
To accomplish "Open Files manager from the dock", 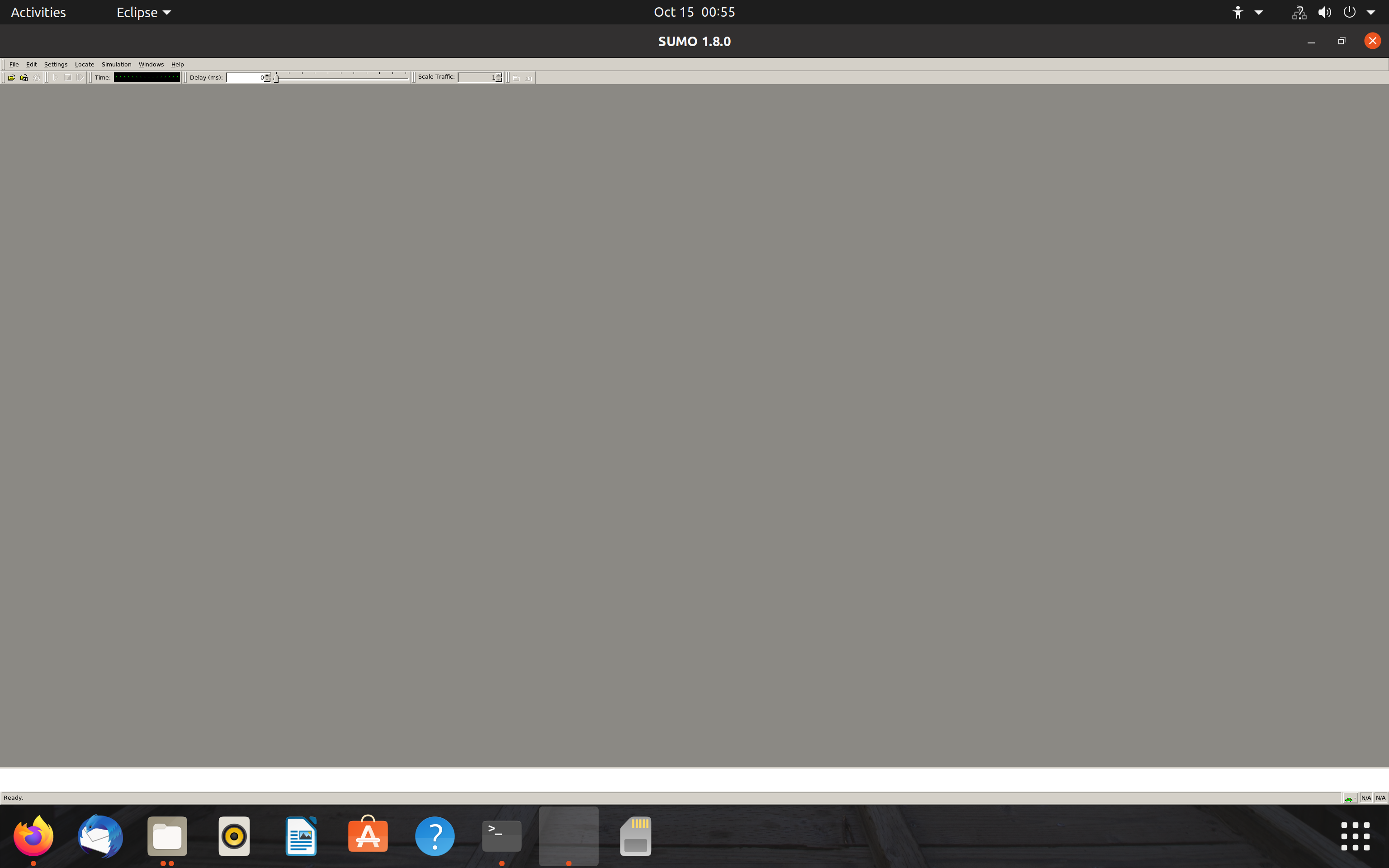I will tap(167, 836).
